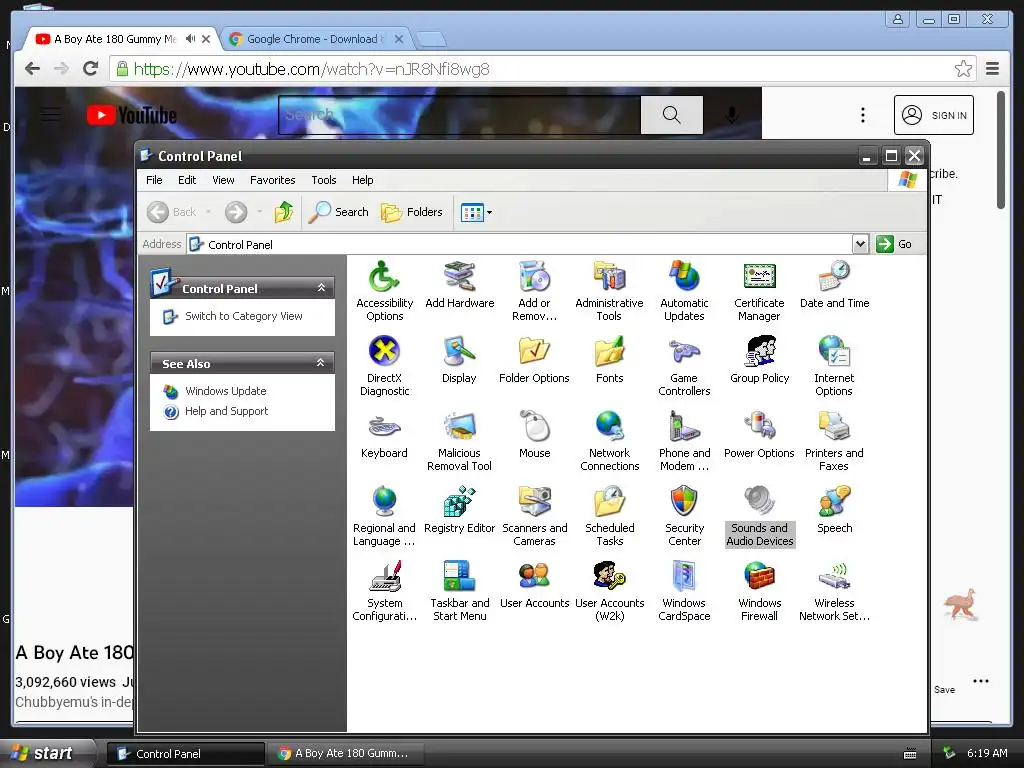Open Administrative Tools
Viewport: 1024px width, 768px height.
pyautogui.click(x=609, y=291)
